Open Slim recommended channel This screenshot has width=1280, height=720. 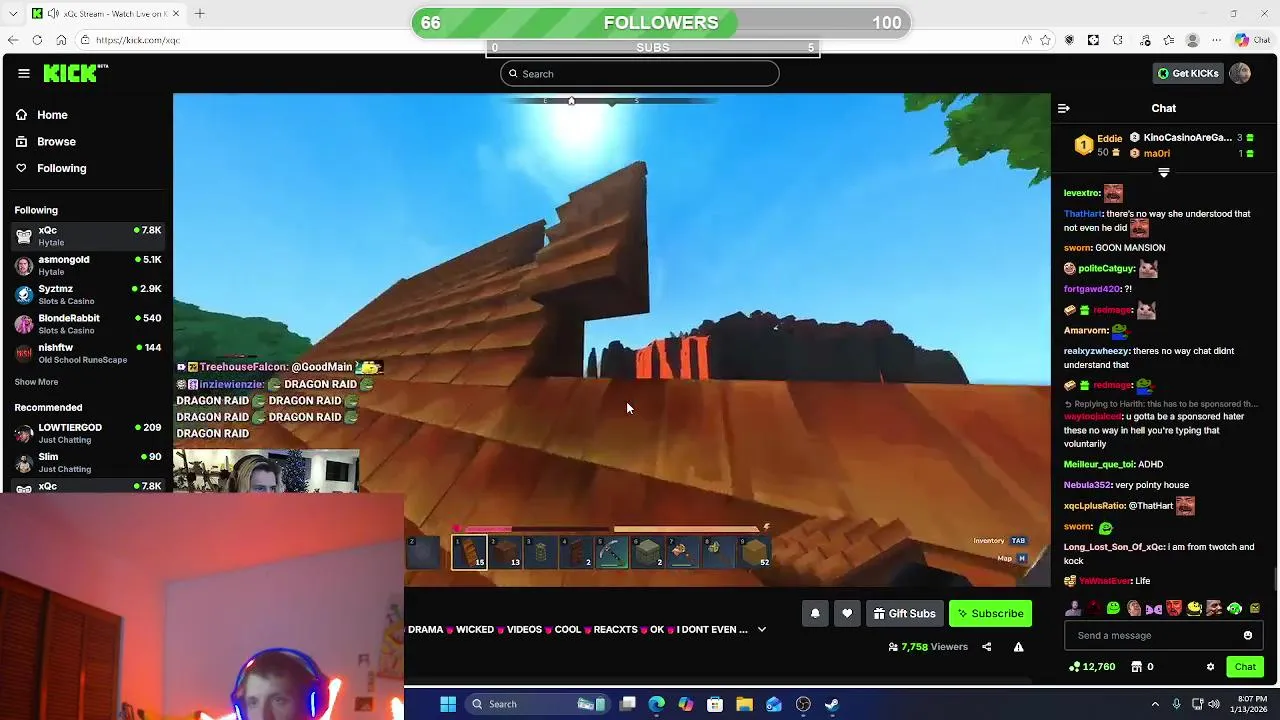tap(88, 462)
